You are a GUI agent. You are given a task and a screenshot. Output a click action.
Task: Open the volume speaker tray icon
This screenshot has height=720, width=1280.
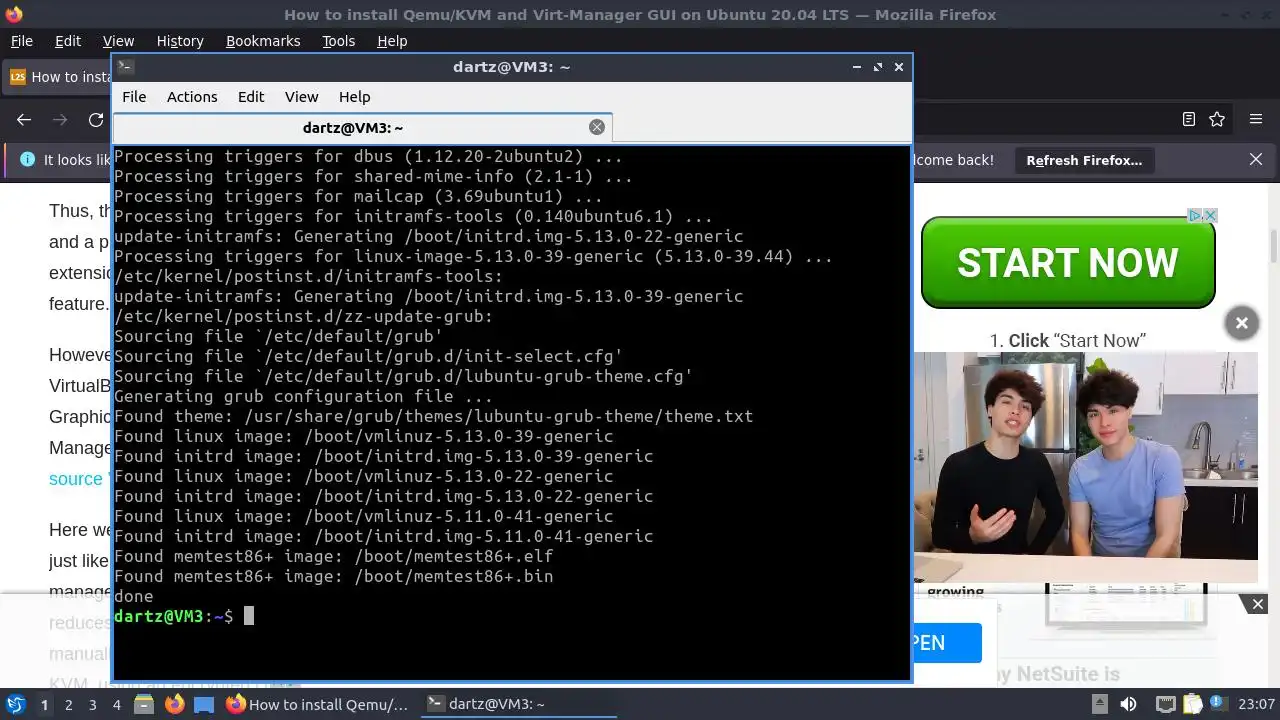[x=1130, y=704]
